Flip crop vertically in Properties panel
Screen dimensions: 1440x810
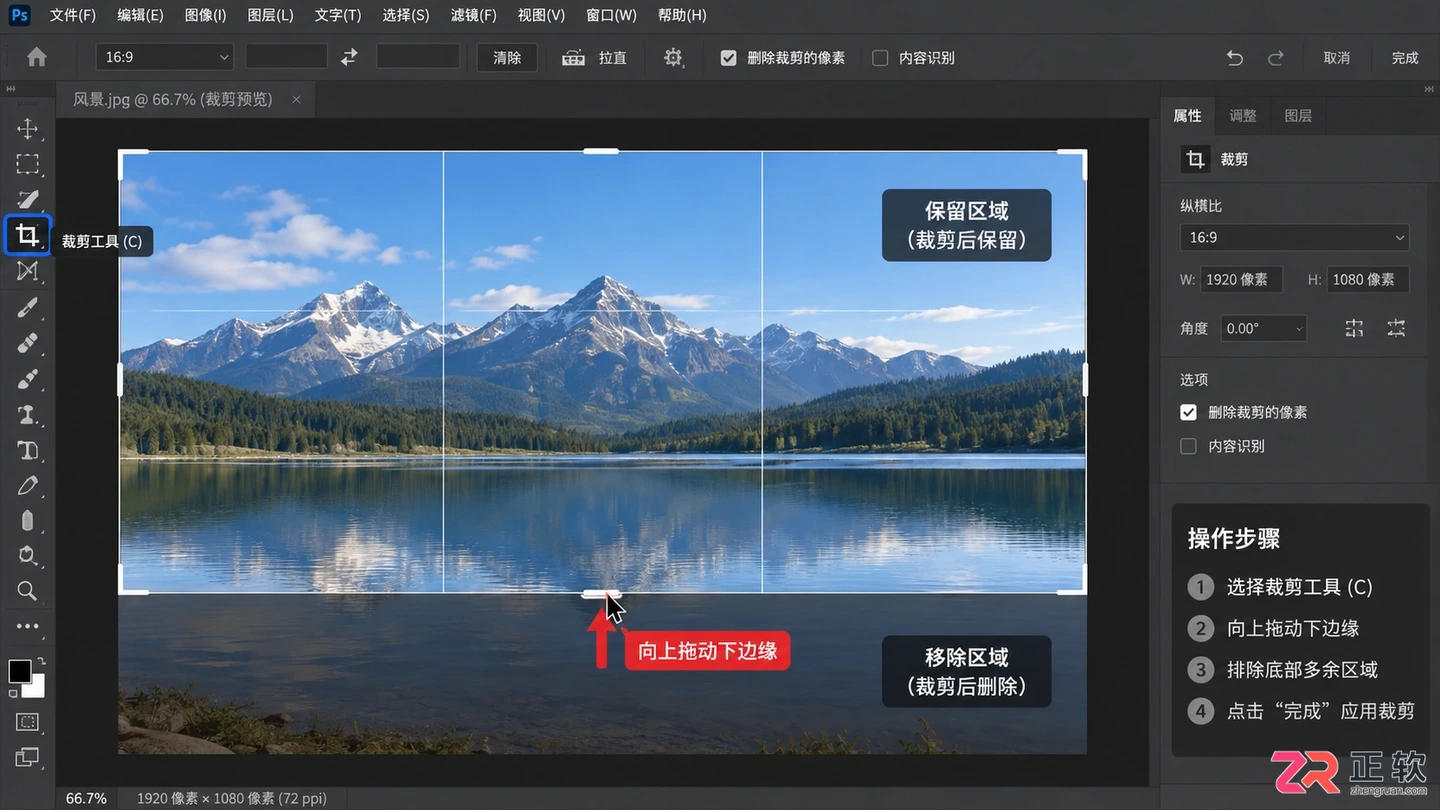(x=1396, y=328)
